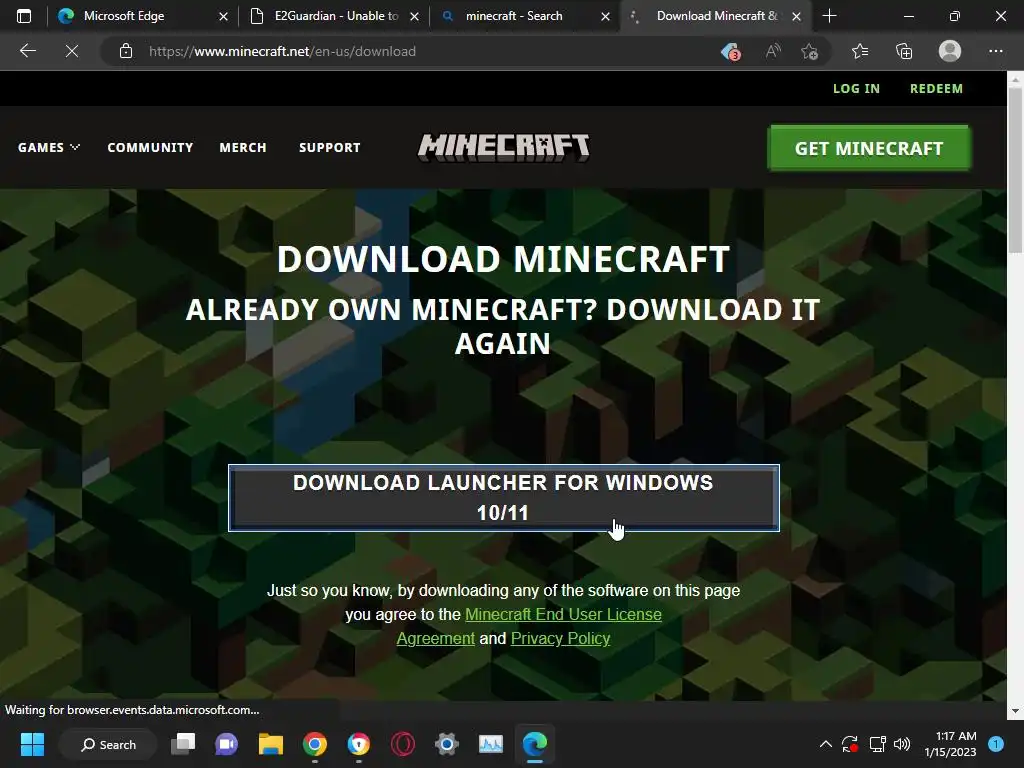Open Task View on taskbar
1024x768 pixels.
pos(184,744)
